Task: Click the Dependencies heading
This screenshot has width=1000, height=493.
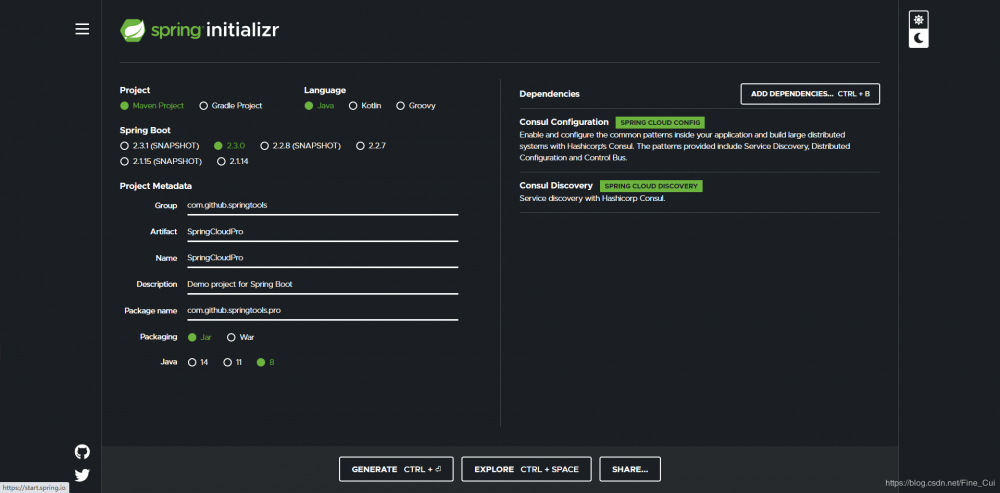Action: click(549, 94)
